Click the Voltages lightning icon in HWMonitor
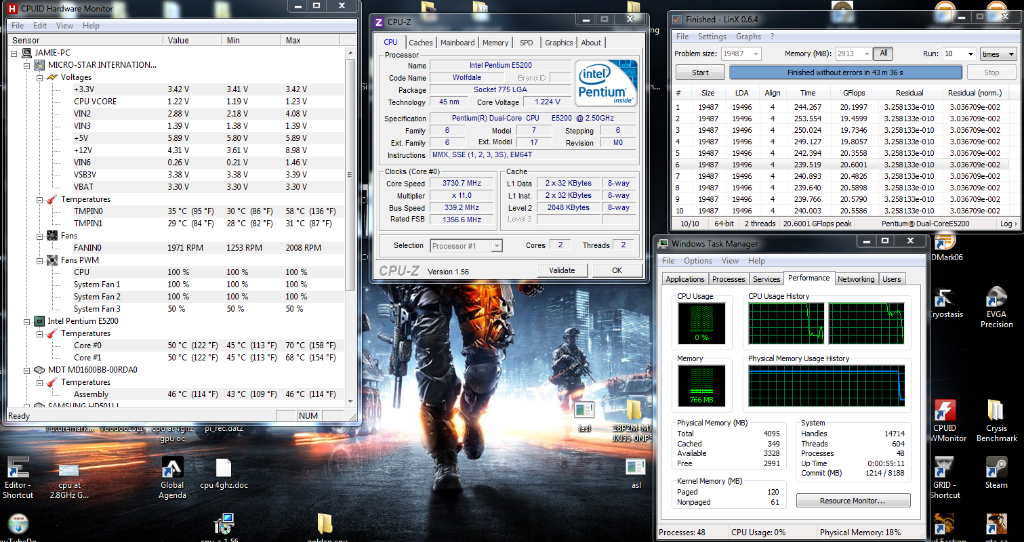Viewport: 1024px width, 542px height. [52, 77]
